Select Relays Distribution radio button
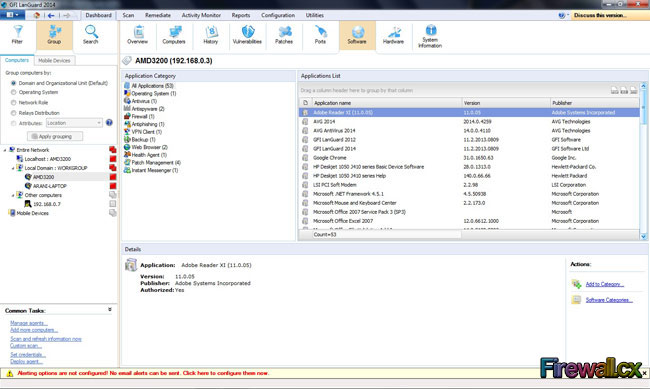The image size is (650, 389). [x=14, y=113]
